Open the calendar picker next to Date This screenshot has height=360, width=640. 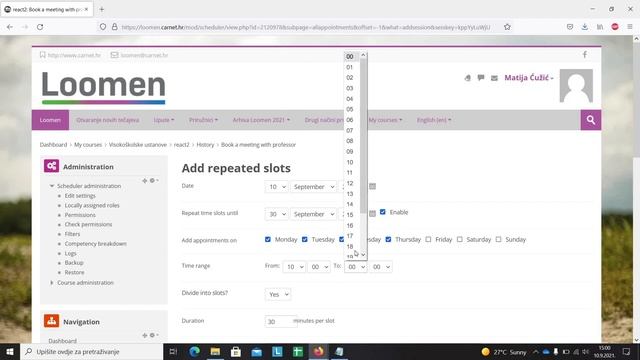(372, 187)
